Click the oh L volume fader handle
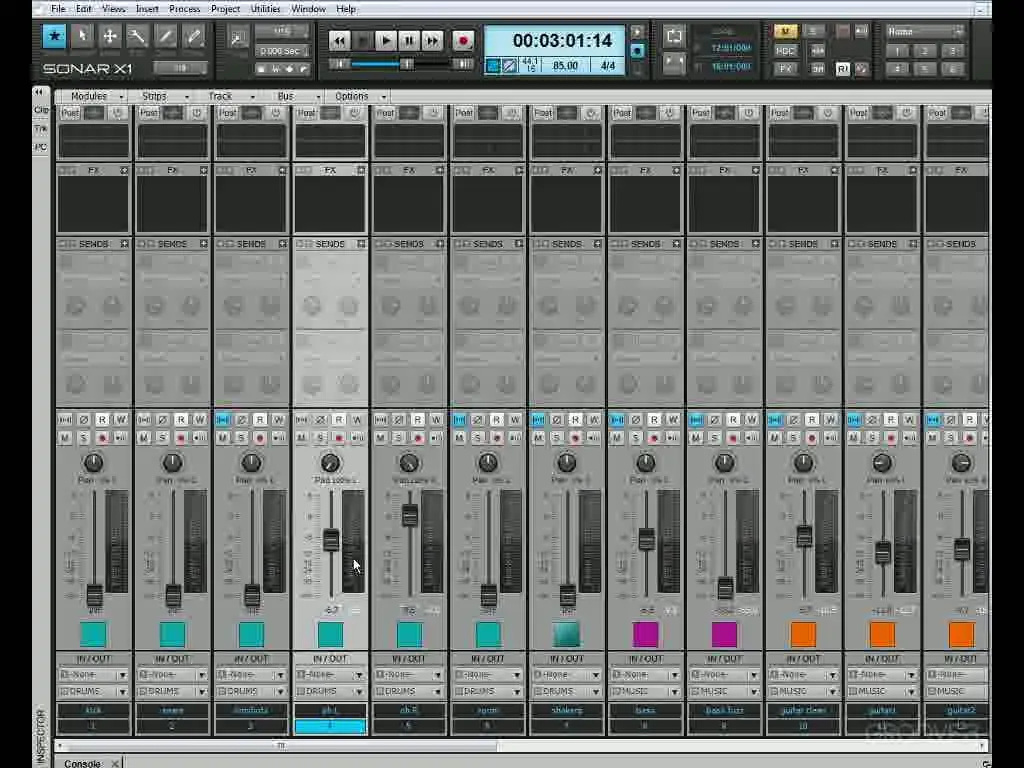The image size is (1024, 768). pos(331,540)
